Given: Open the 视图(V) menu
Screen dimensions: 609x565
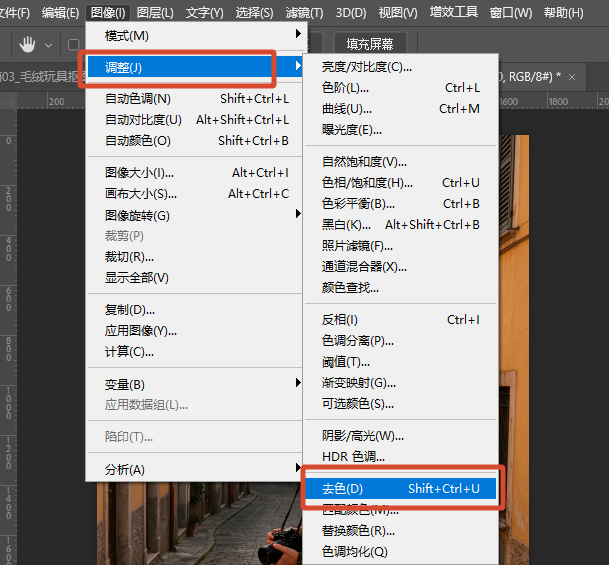Looking at the screenshot, I should (398, 13).
